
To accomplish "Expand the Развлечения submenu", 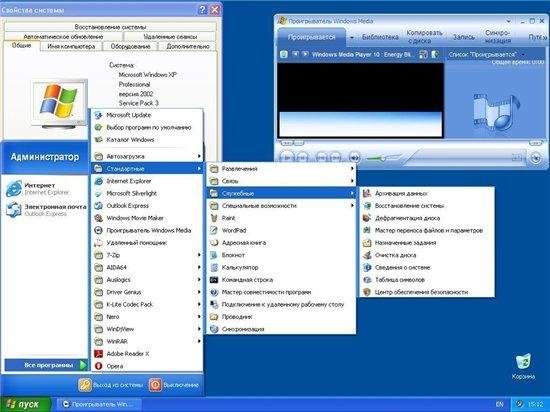I will 281,169.
